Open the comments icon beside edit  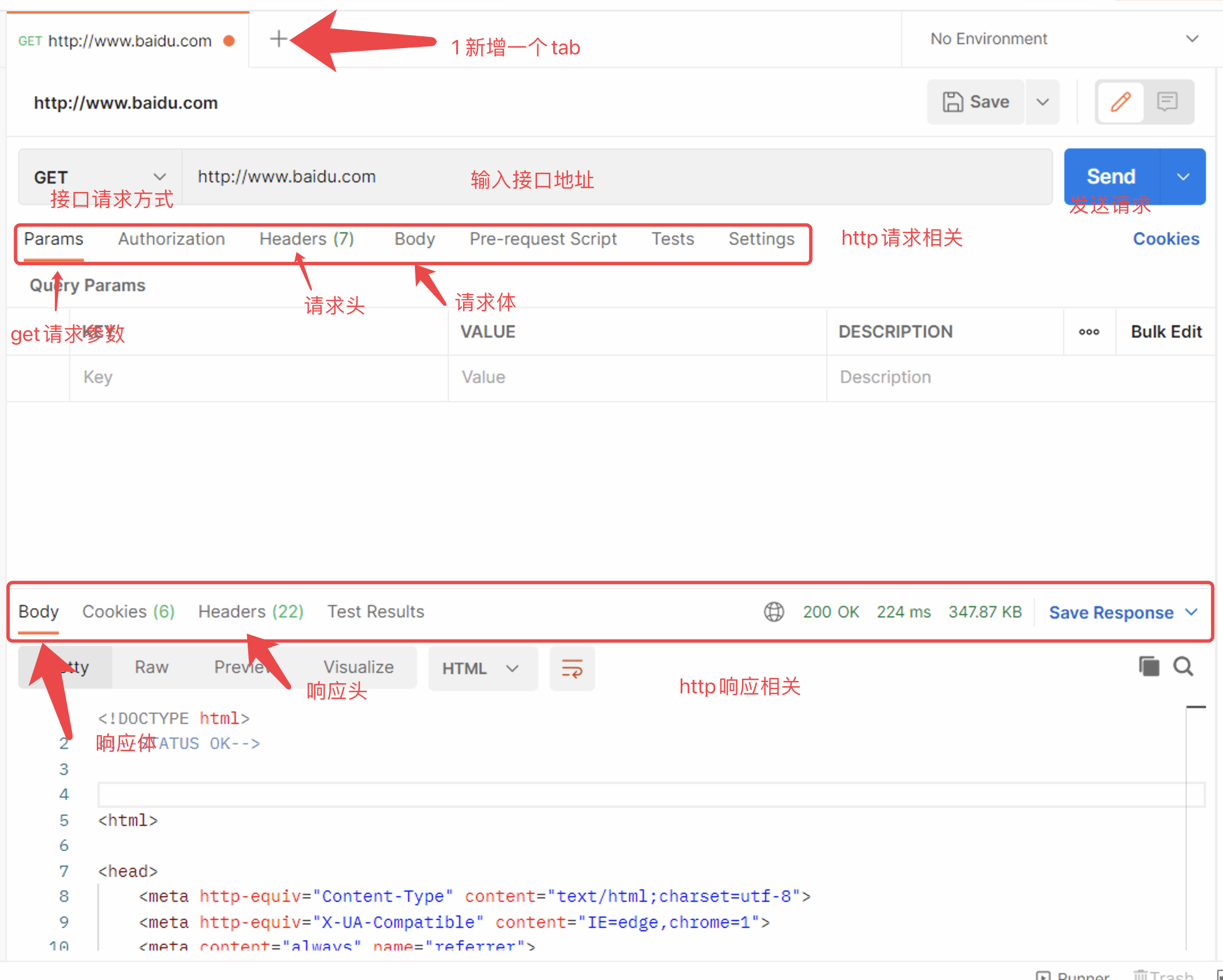1167,102
